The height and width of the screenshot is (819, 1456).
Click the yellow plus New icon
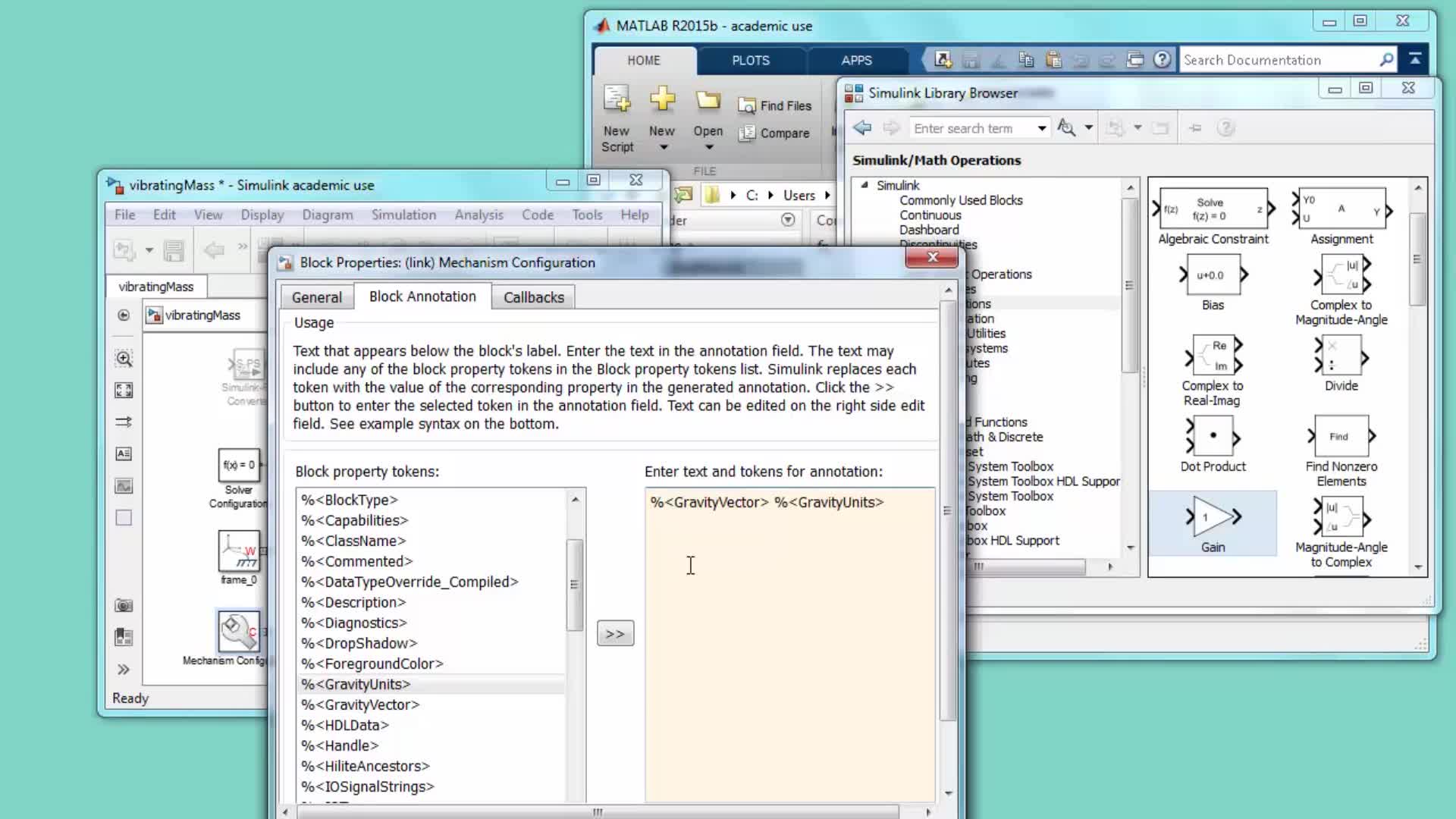pyautogui.click(x=662, y=99)
